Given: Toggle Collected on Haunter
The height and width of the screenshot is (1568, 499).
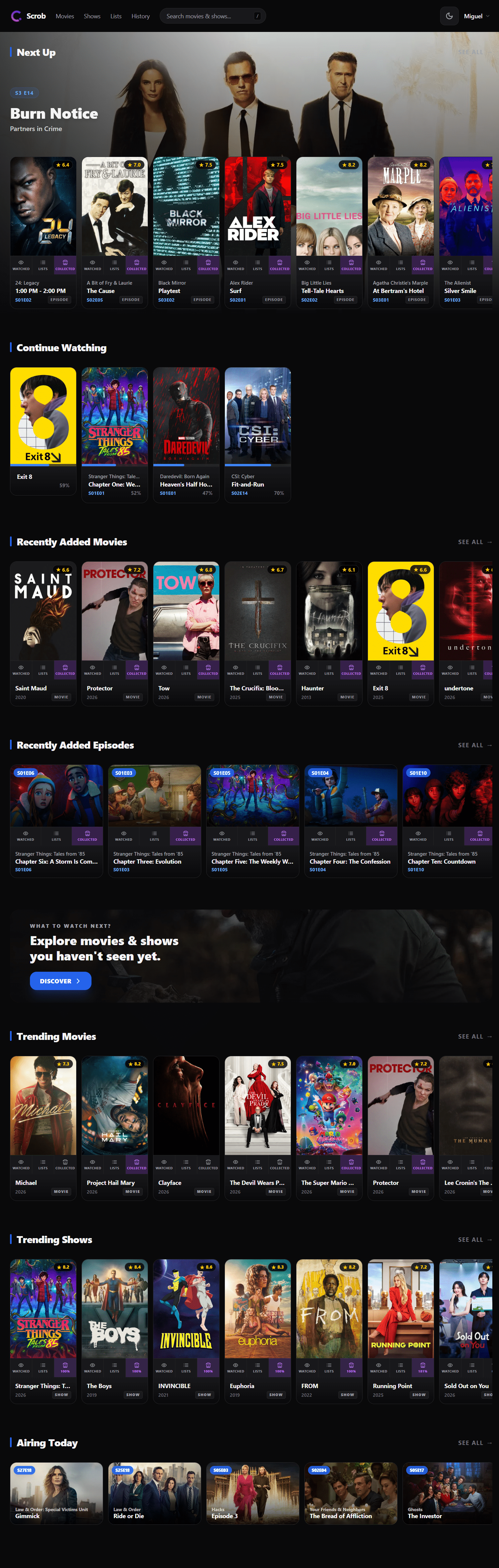Looking at the screenshot, I should point(351,669).
